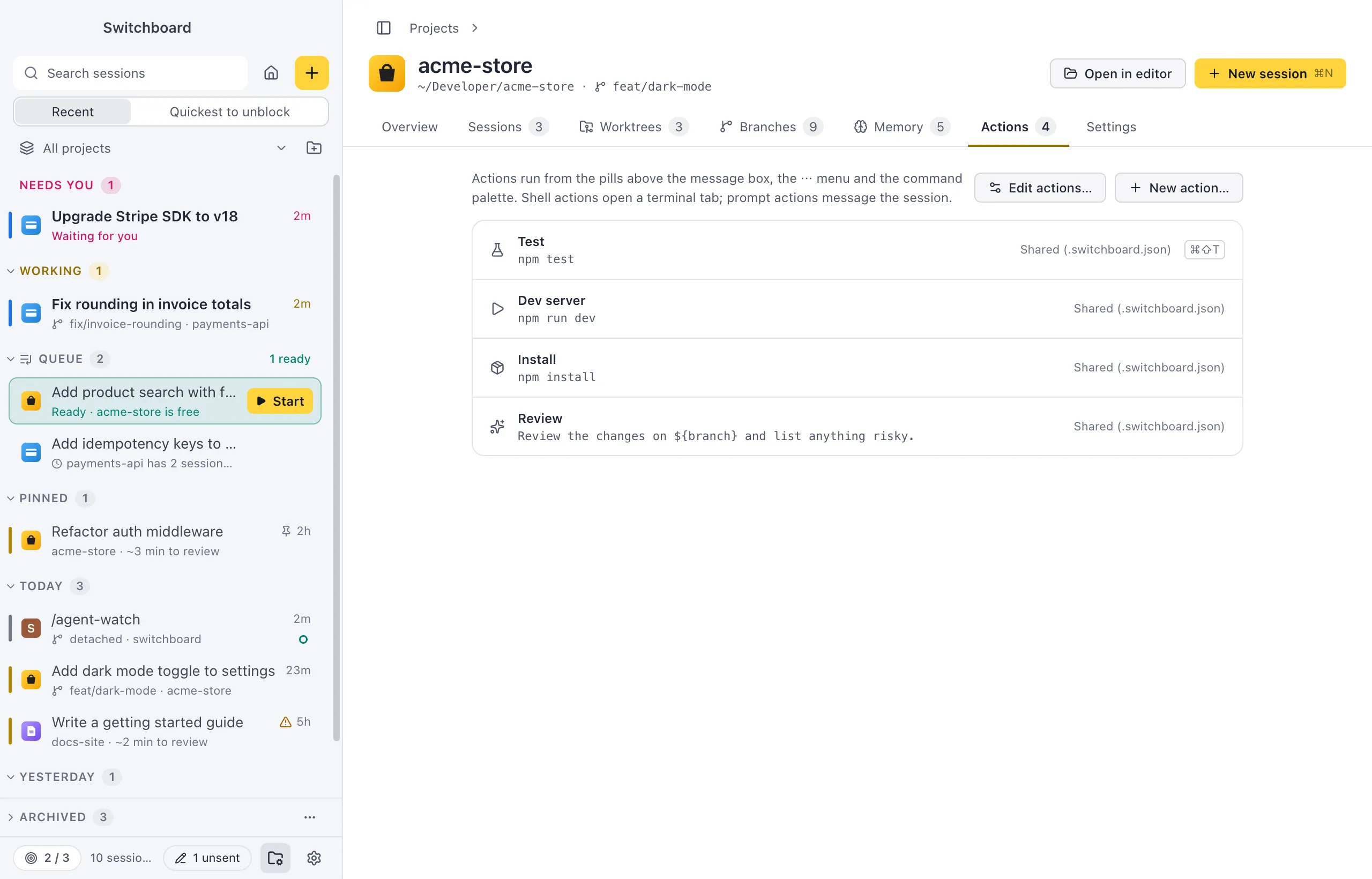Click the Edit actions... button
The width and height of the screenshot is (1372, 879).
(x=1040, y=188)
